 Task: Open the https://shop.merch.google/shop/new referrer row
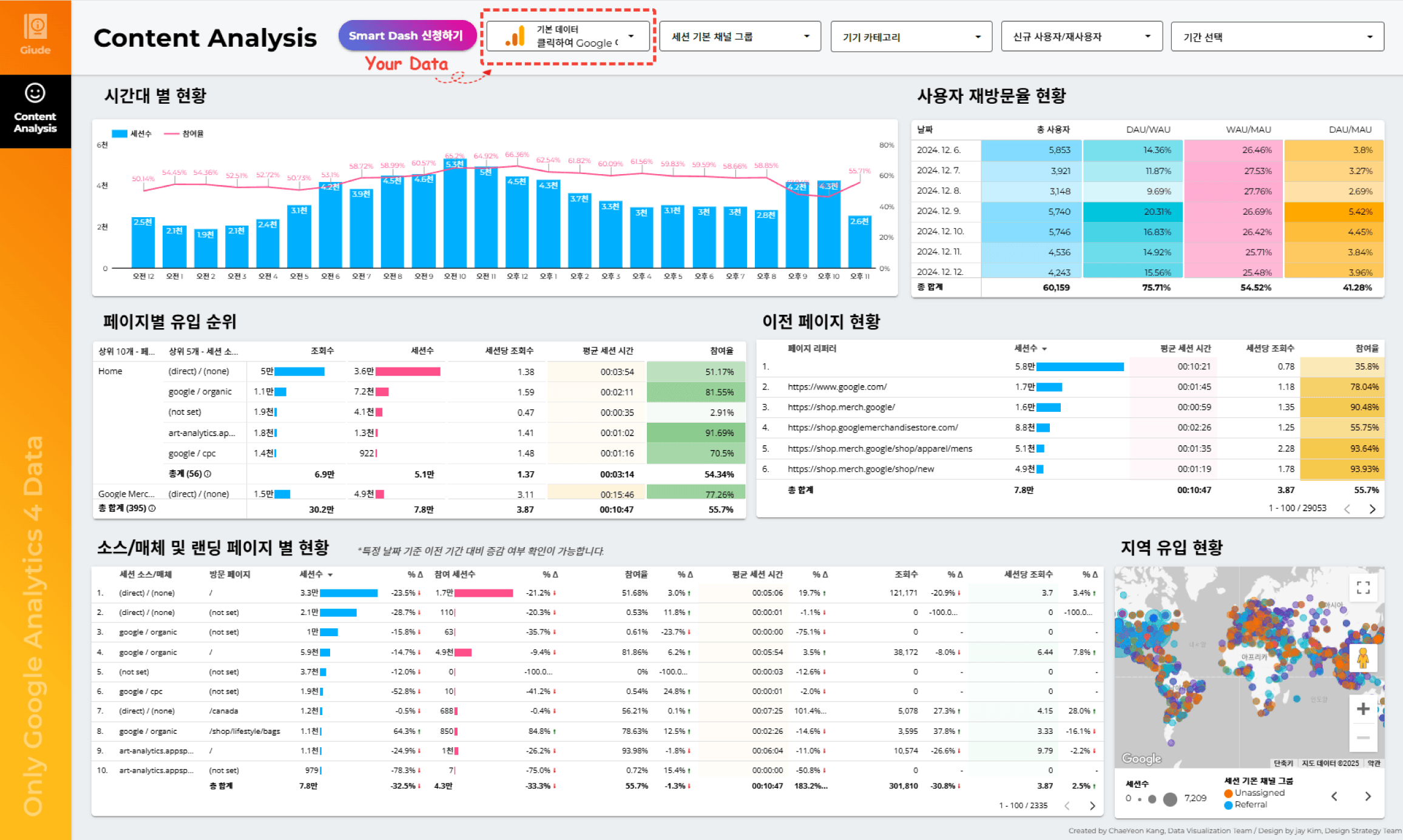click(1070, 469)
